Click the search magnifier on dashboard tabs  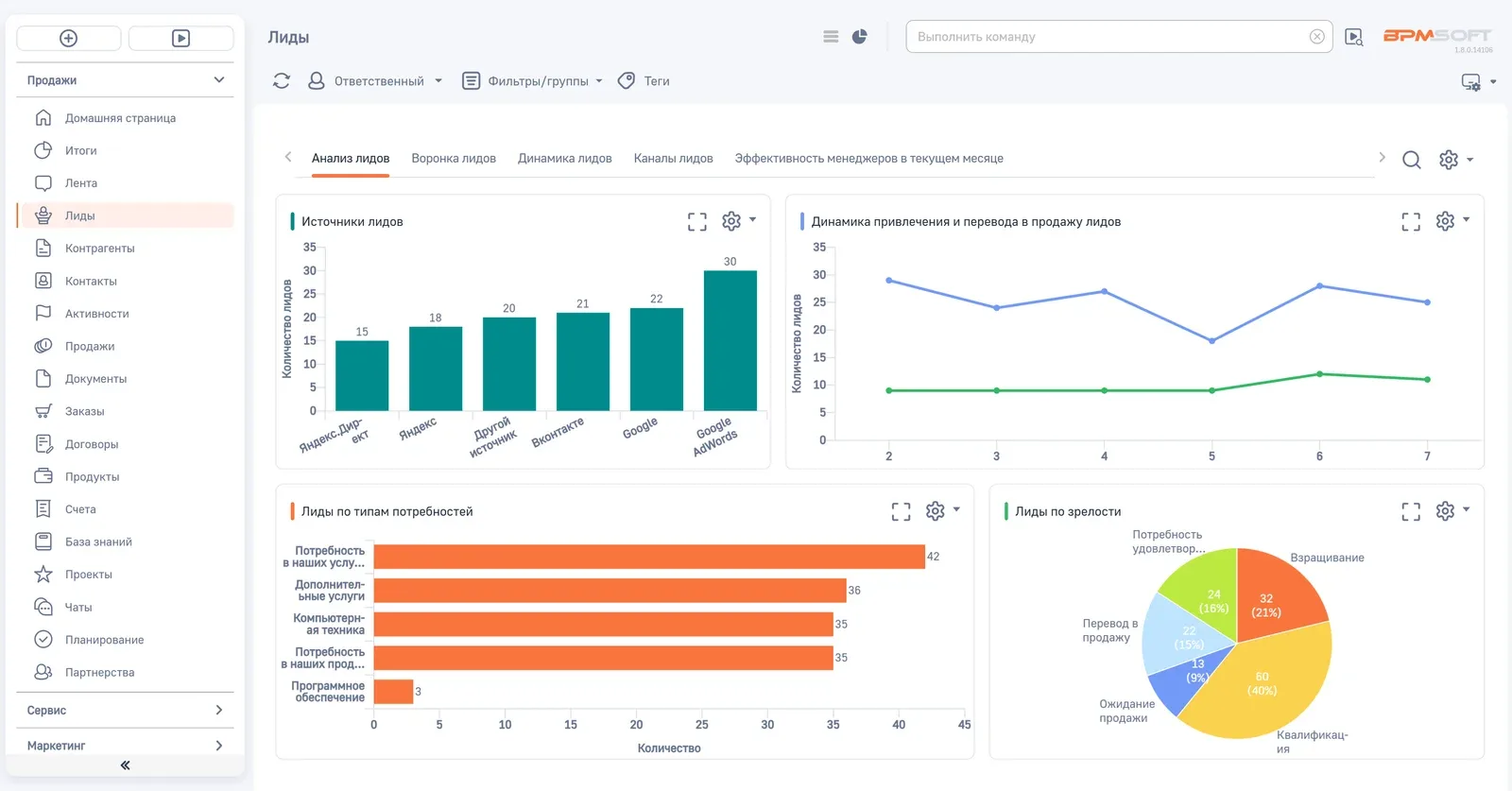coord(1411,160)
